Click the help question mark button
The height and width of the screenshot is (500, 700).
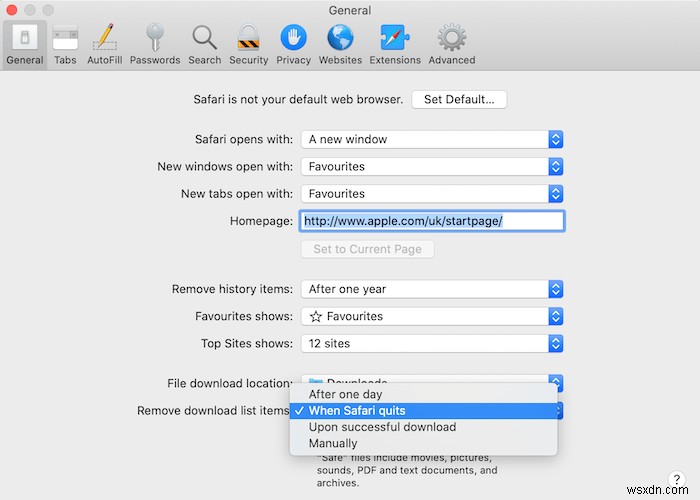pyautogui.click(x=677, y=480)
